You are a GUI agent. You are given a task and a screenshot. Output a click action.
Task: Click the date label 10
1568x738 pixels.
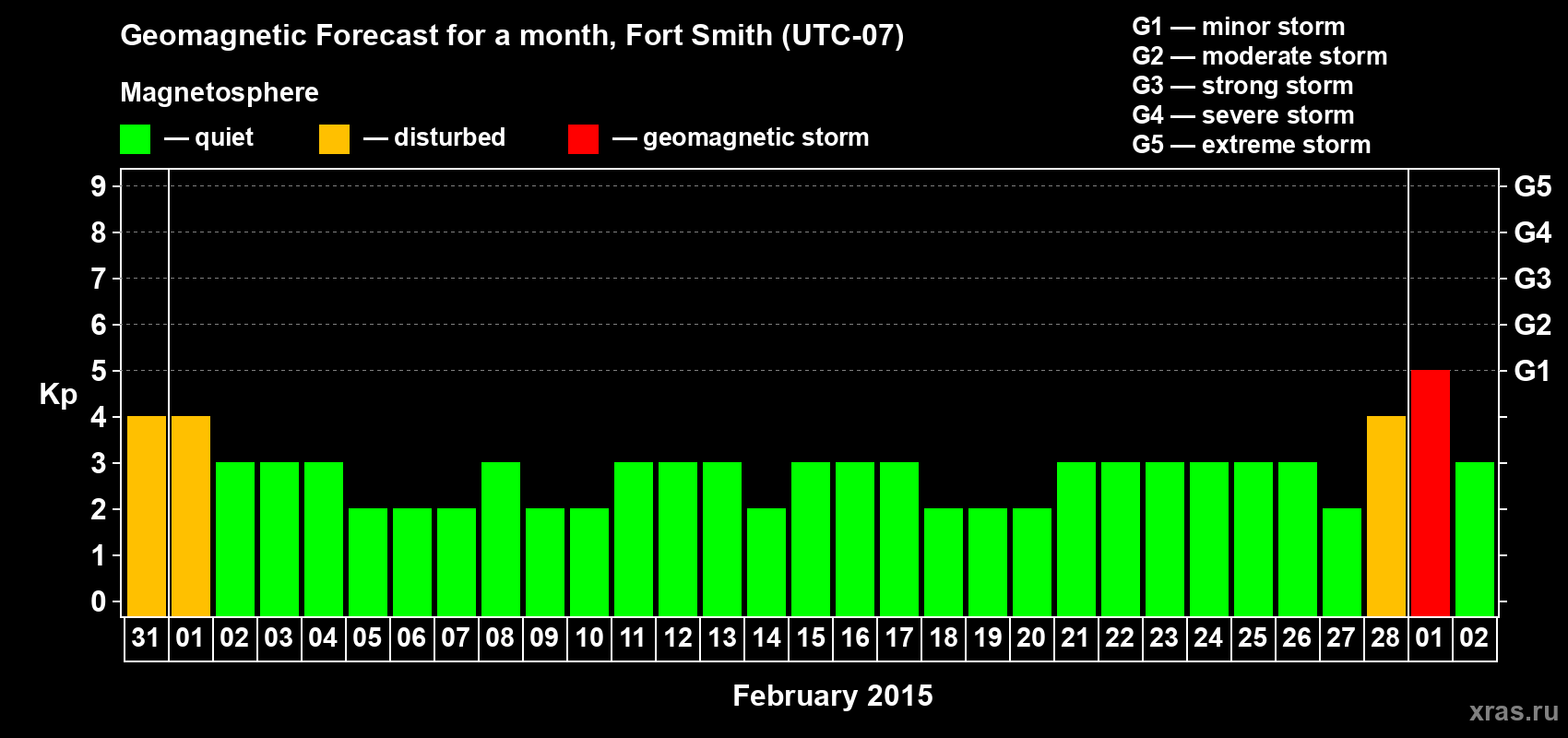click(x=588, y=637)
